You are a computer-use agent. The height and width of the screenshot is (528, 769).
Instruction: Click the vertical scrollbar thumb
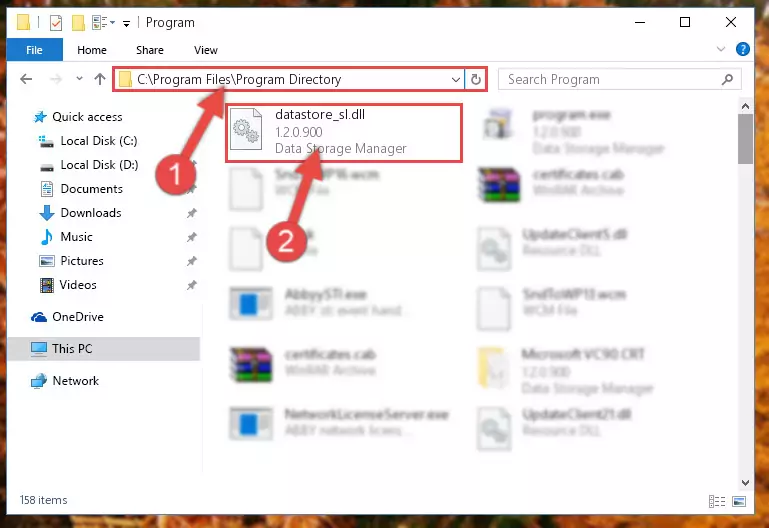point(745,139)
